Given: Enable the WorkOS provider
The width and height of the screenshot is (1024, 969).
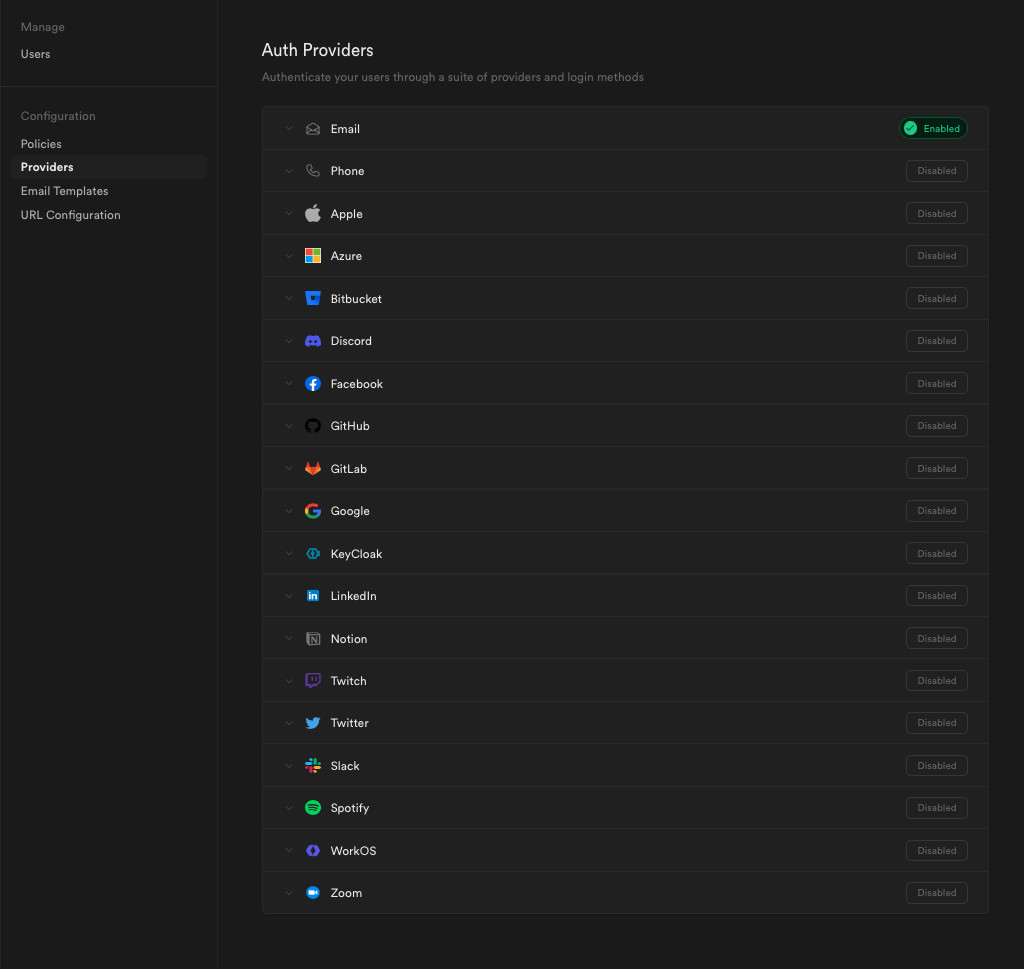Looking at the screenshot, I should click(x=936, y=850).
